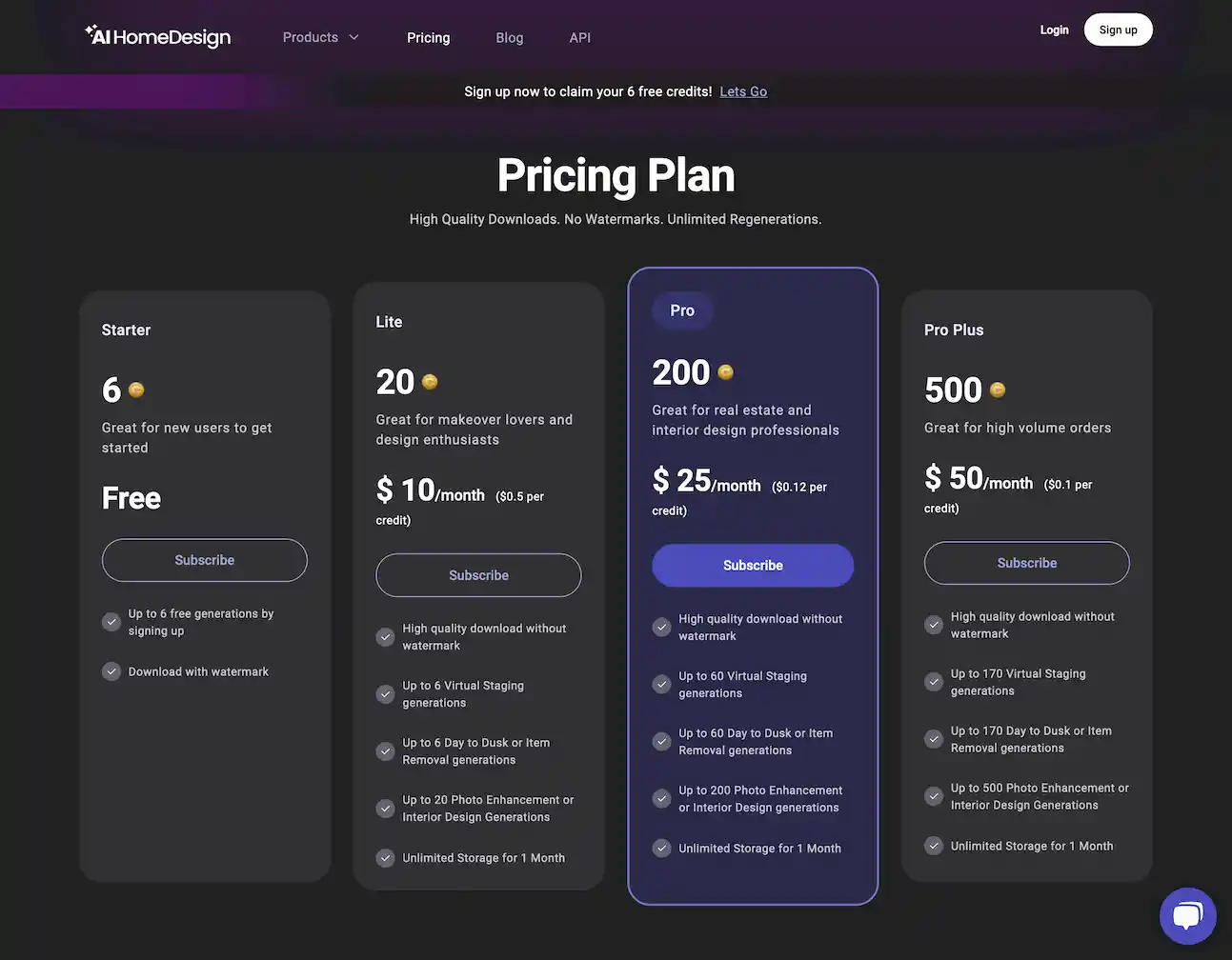Click the coin icon next to Starter's 6 credits
Screen dimensions: 1232x960
tap(135, 390)
